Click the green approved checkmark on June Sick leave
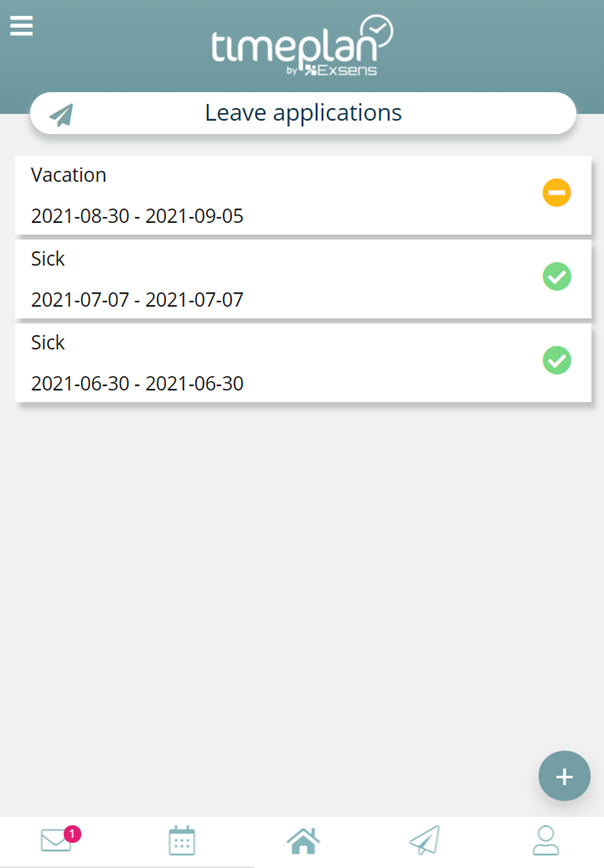The image size is (604, 868). pyautogui.click(x=557, y=360)
